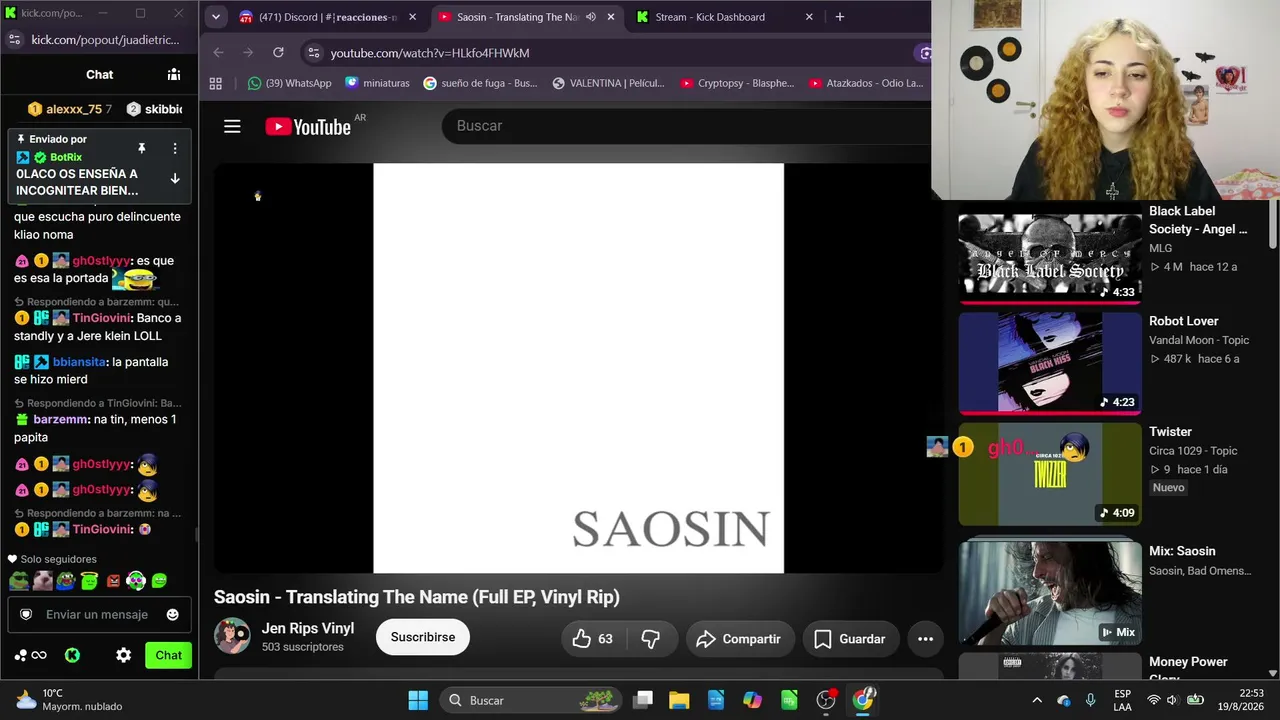This screenshot has height=720, width=1280.
Task: Open Task View on taskbar
Action: click(x=643, y=700)
